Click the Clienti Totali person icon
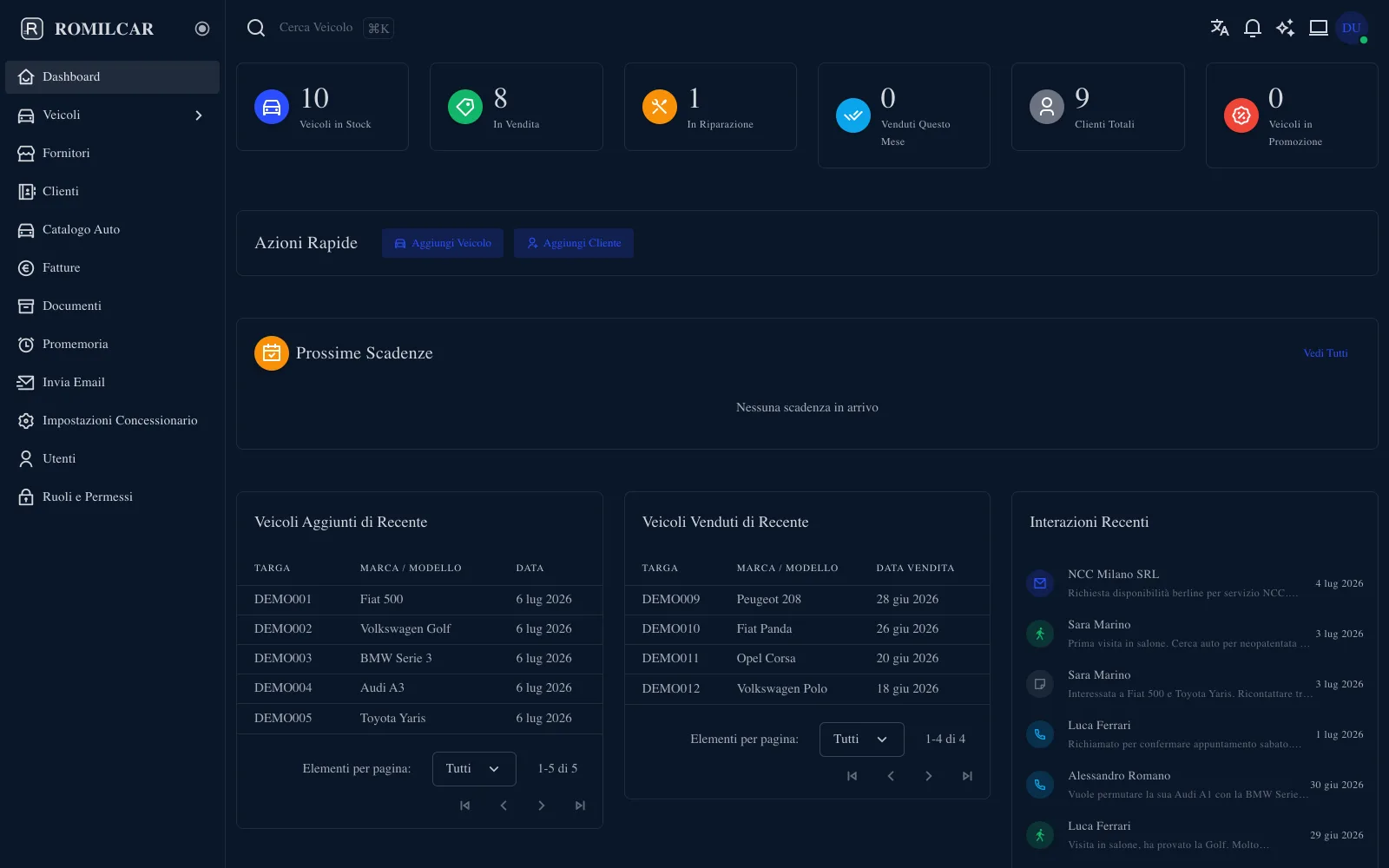This screenshot has width=1389, height=868. point(1047,107)
